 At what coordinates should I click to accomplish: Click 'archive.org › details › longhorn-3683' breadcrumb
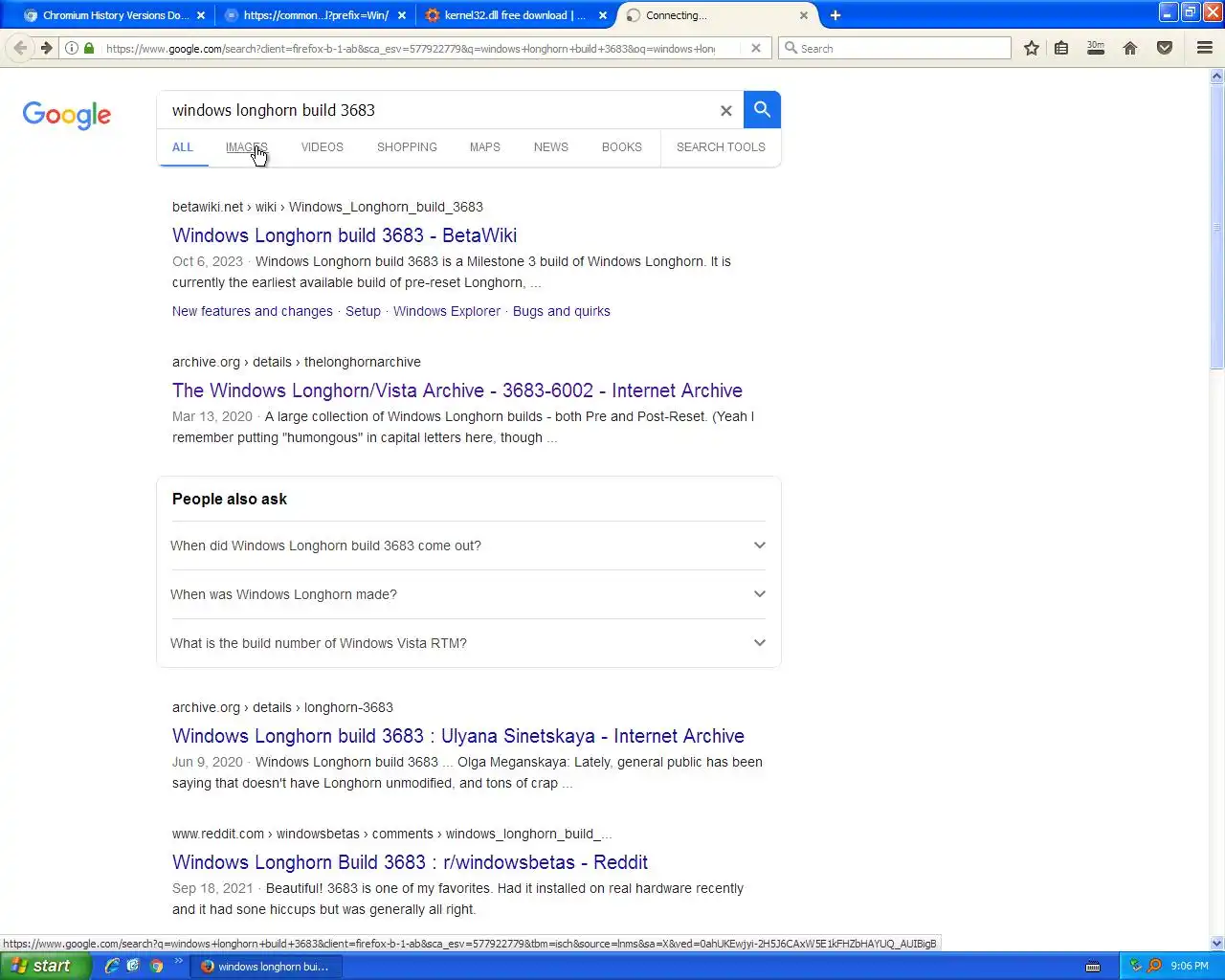(282, 707)
